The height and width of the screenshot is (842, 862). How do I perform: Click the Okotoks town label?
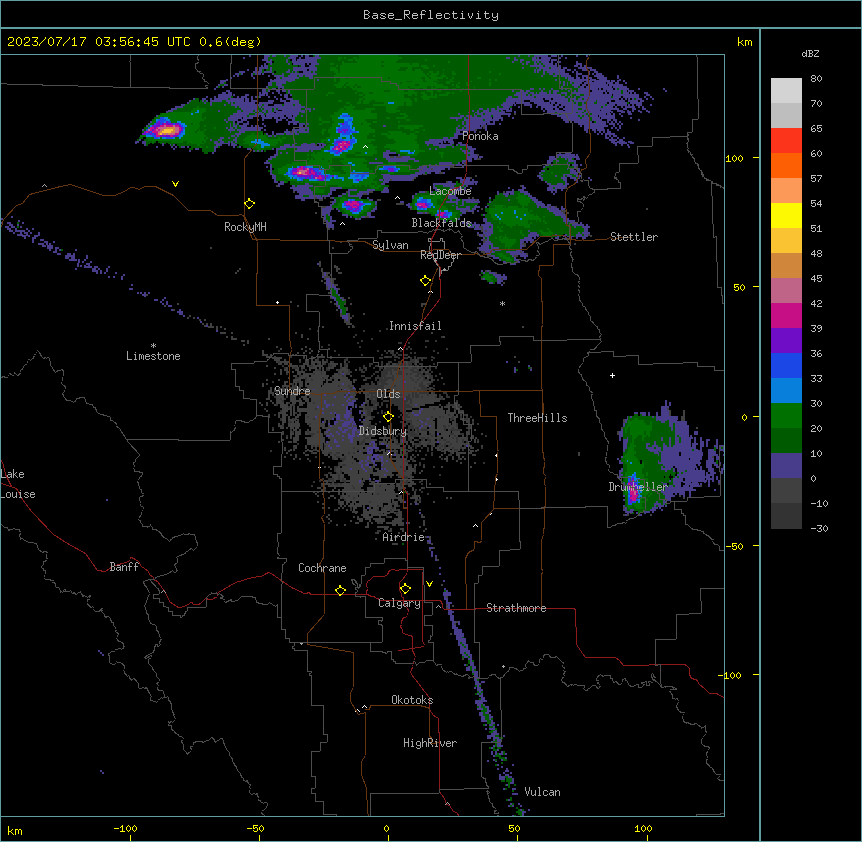click(412, 700)
